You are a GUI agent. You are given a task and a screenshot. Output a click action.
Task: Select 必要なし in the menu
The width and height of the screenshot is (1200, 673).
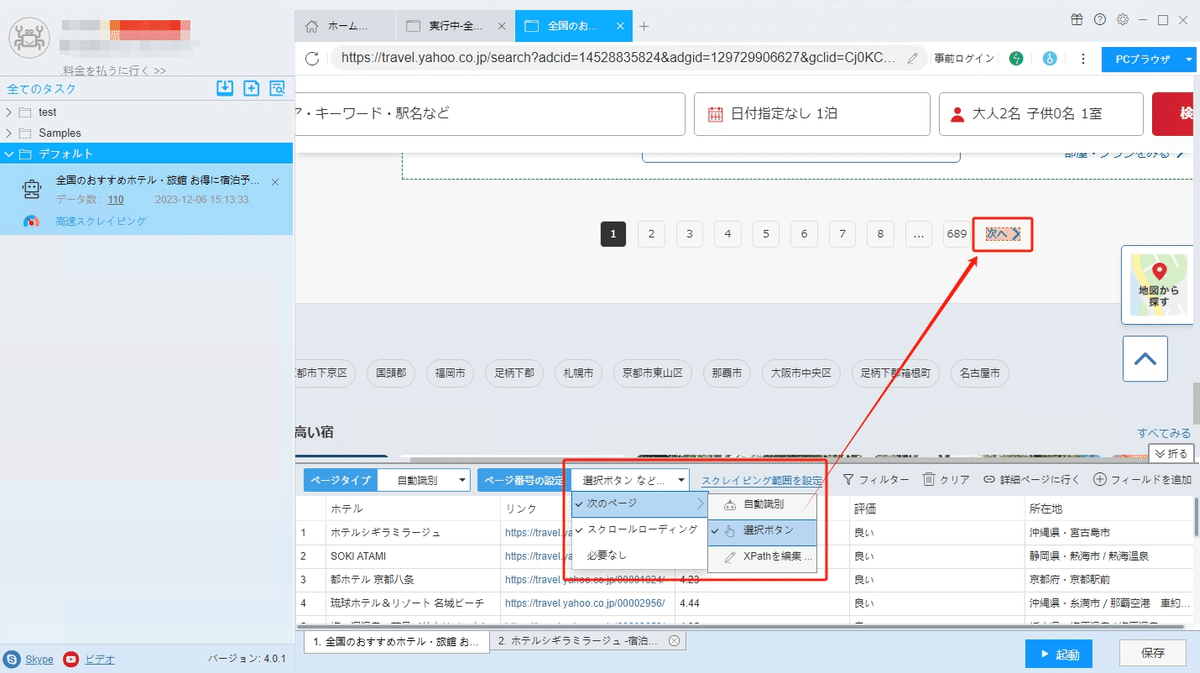(640, 555)
